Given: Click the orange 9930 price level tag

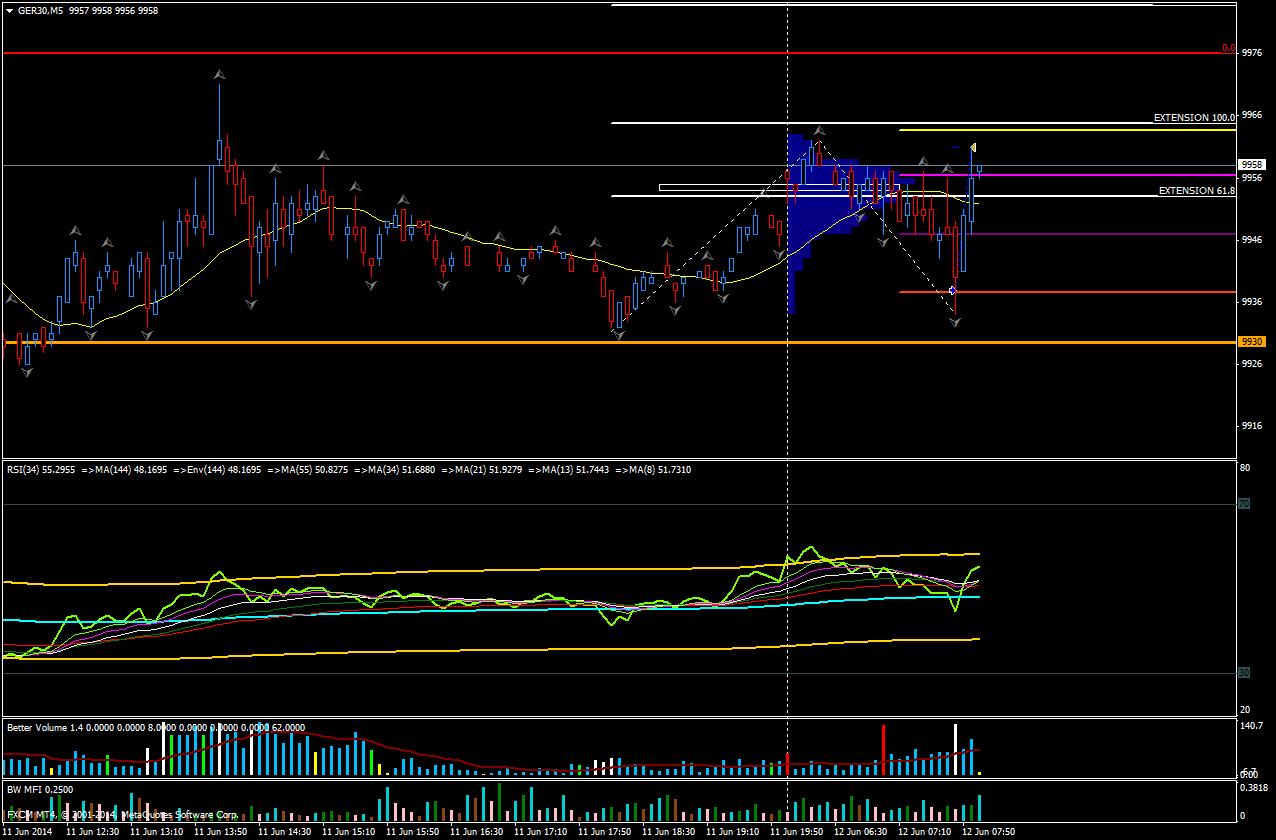Looking at the screenshot, I should pyautogui.click(x=1252, y=342).
